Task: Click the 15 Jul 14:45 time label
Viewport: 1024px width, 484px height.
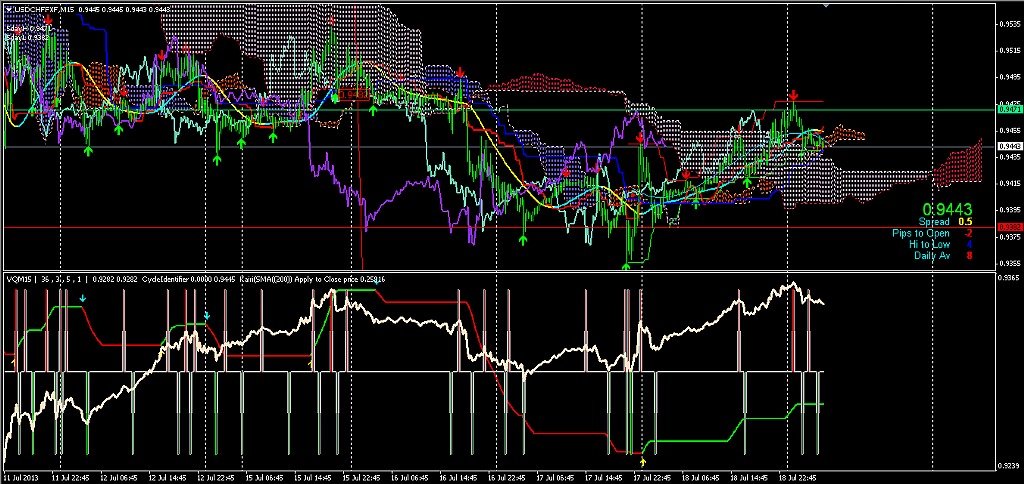Action: tap(313, 477)
